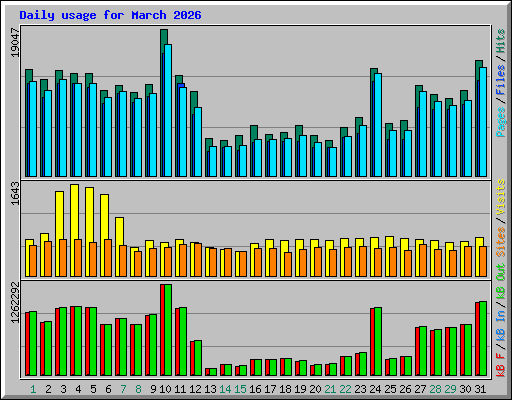Click the 1643 axis label

tap(15, 193)
